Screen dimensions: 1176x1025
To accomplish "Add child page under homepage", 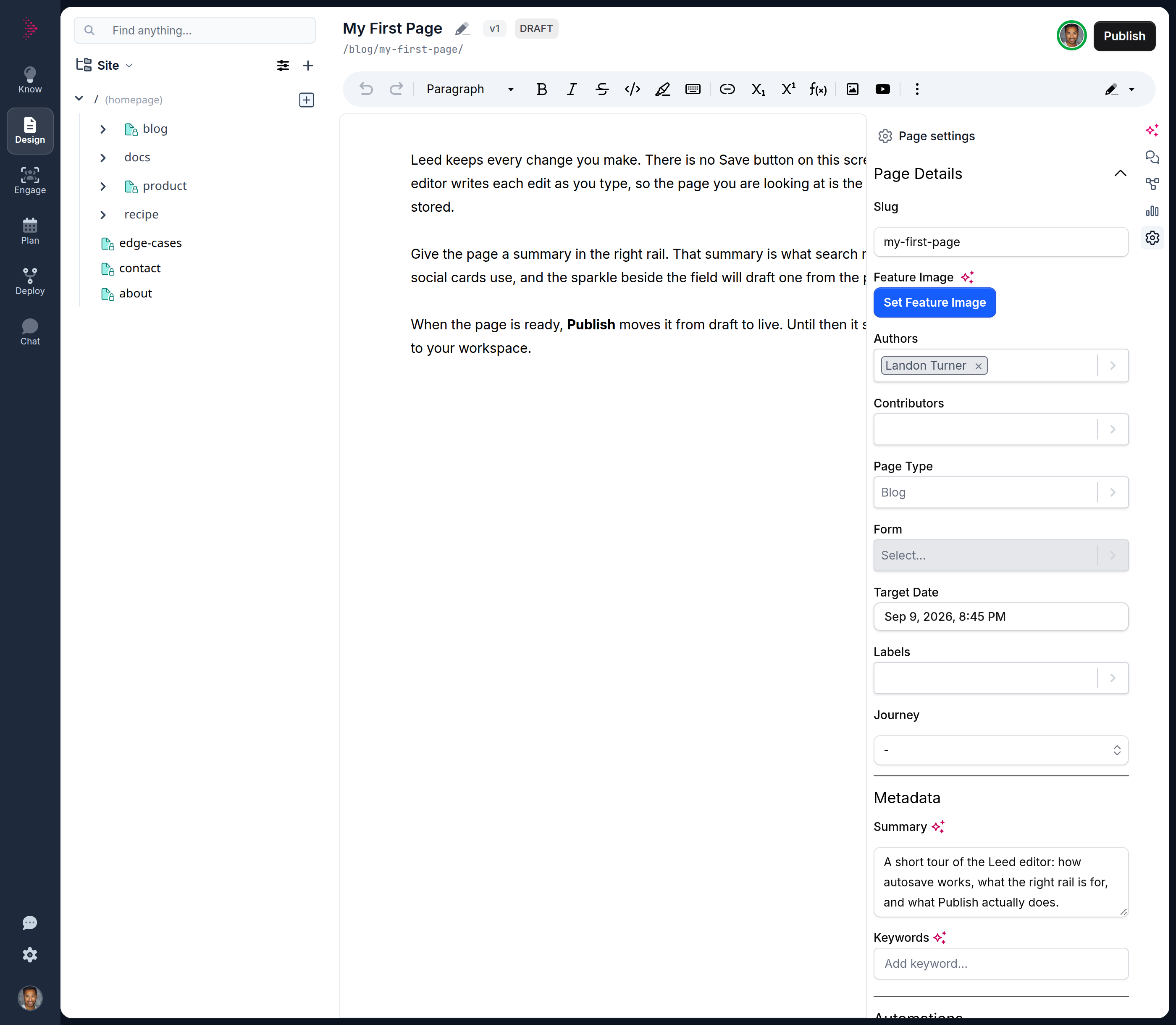I will (x=307, y=100).
